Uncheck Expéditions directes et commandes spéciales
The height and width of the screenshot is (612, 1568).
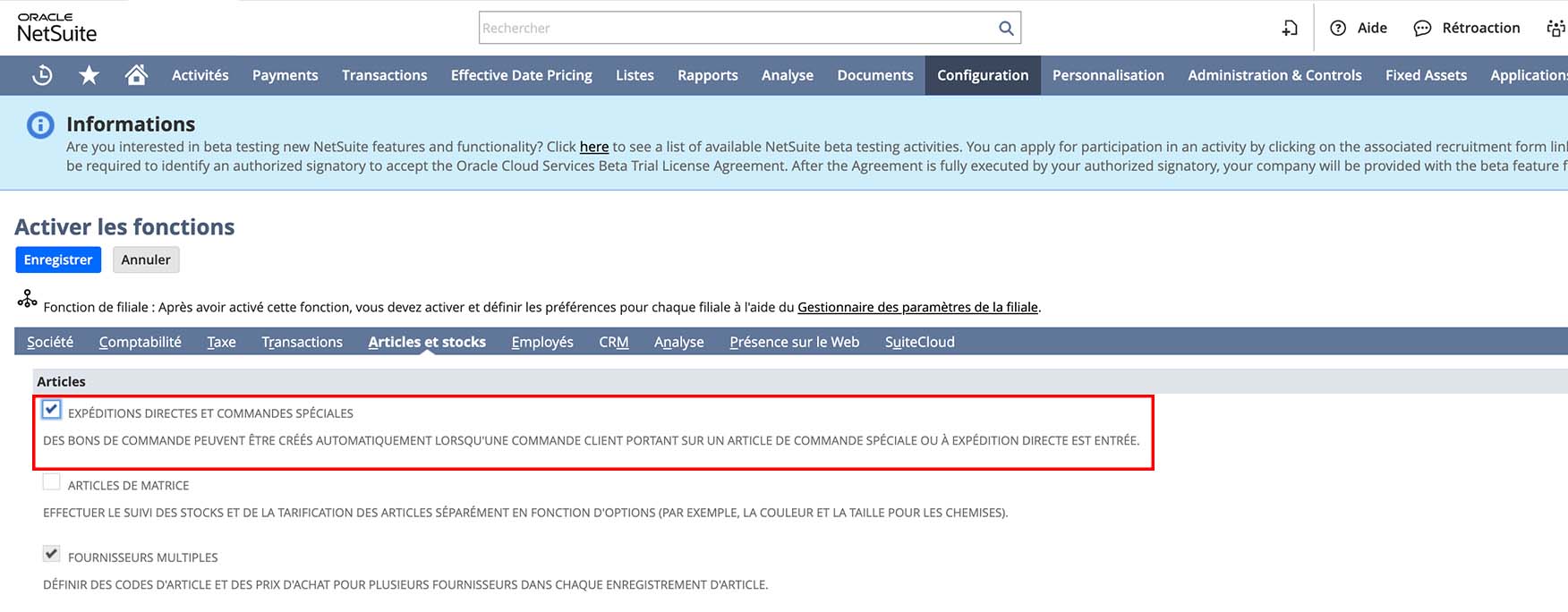(x=52, y=410)
